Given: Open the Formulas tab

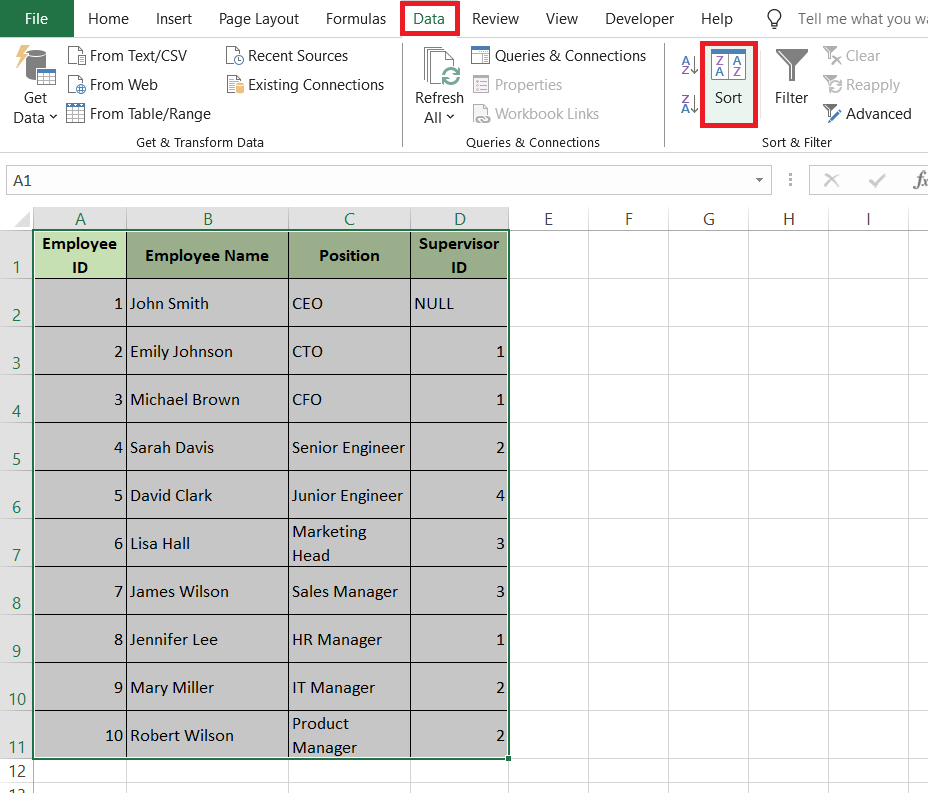Looking at the screenshot, I should point(356,19).
